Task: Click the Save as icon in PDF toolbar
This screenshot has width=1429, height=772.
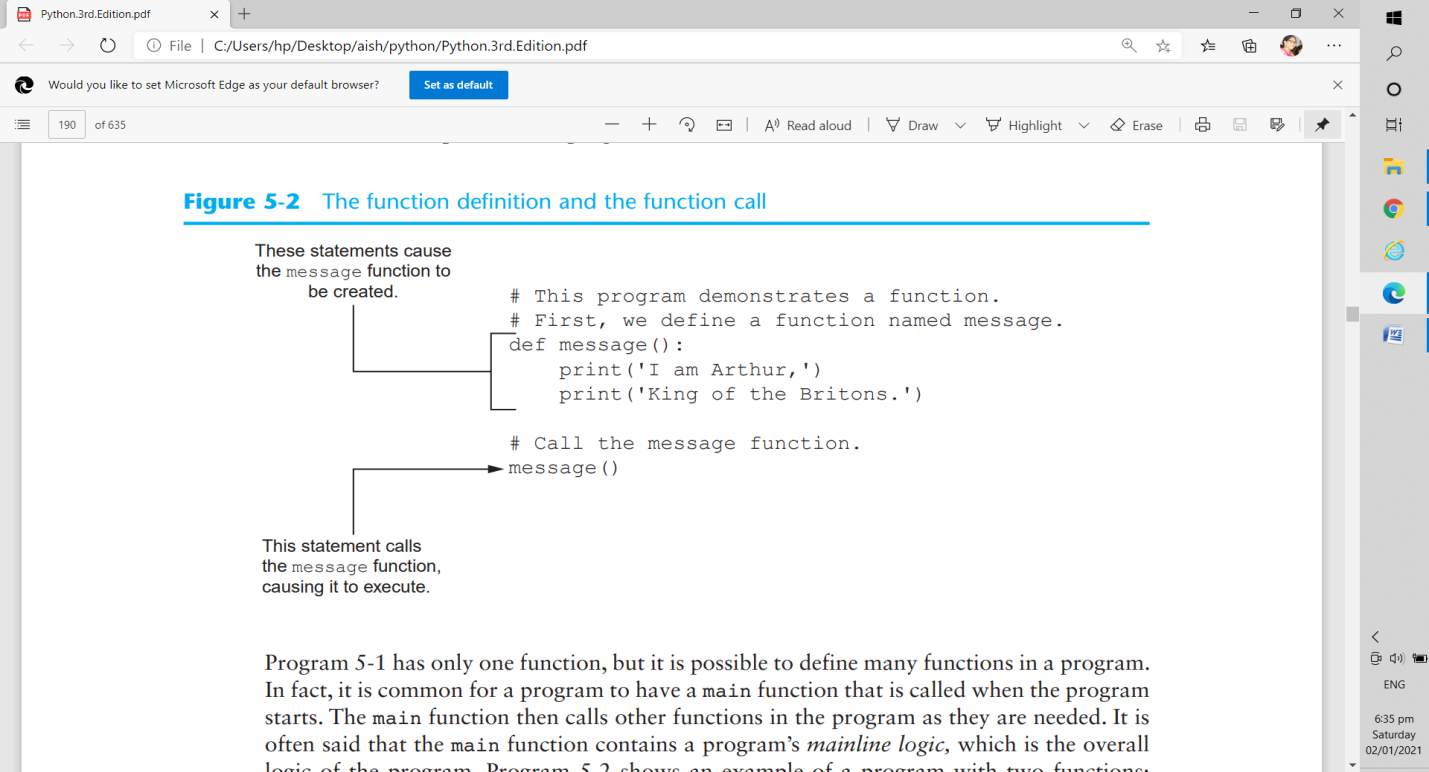Action: pyautogui.click(x=1277, y=125)
